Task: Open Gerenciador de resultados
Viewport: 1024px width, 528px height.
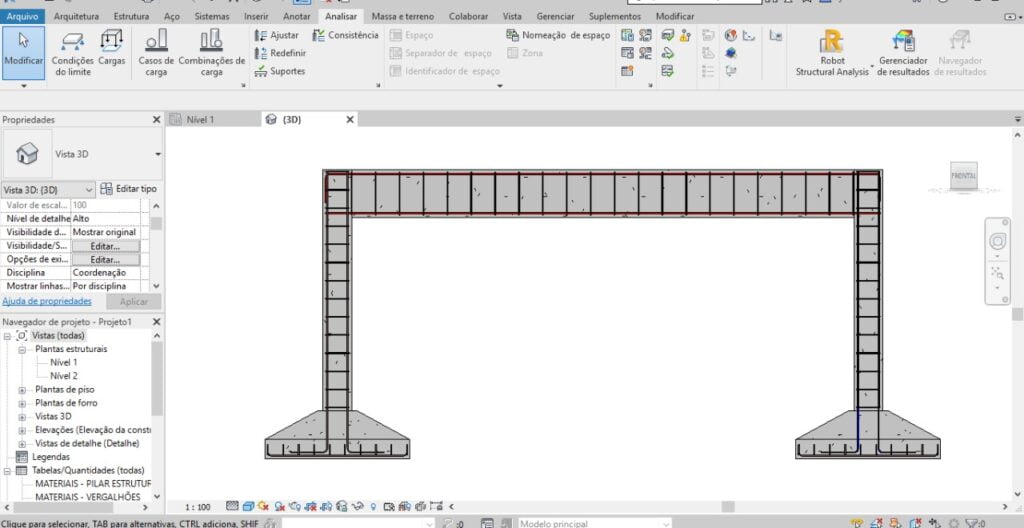Action: tap(903, 52)
